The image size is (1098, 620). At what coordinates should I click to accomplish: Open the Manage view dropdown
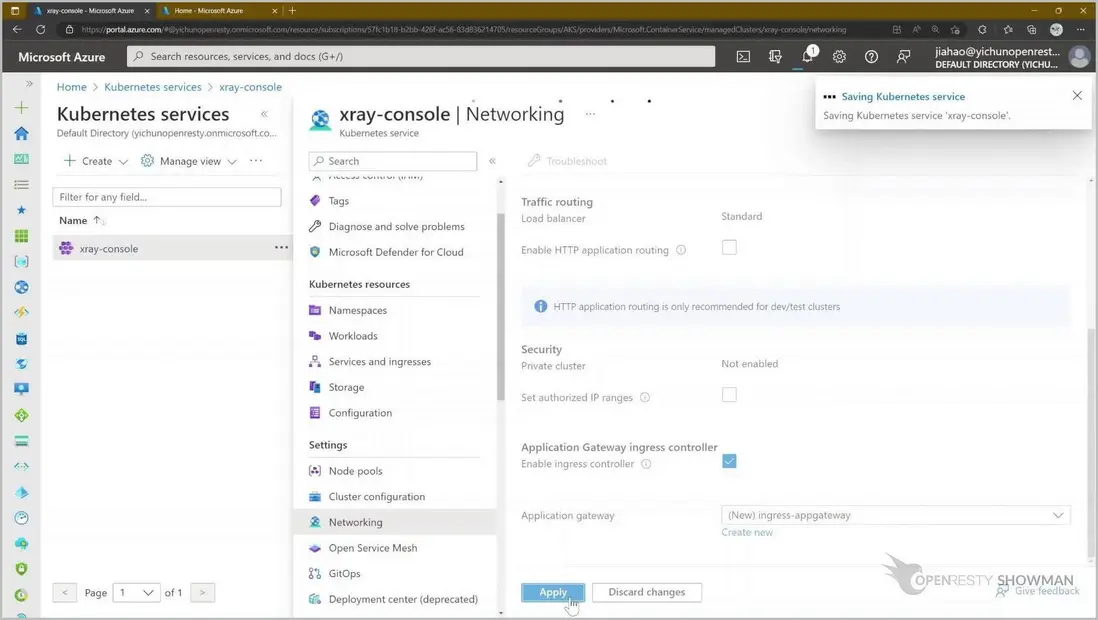pos(189,161)
